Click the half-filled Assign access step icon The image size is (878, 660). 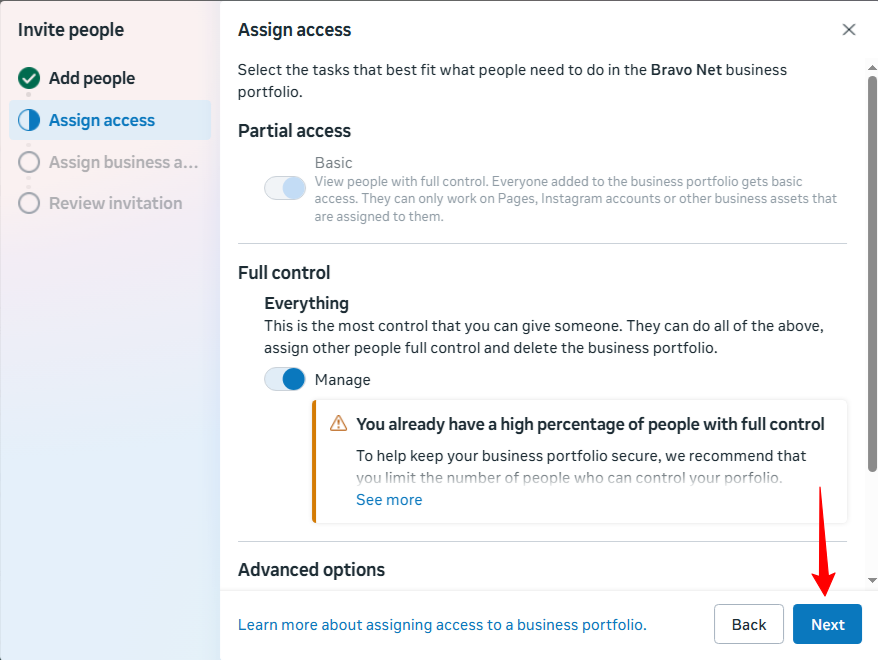coord(29,120)
